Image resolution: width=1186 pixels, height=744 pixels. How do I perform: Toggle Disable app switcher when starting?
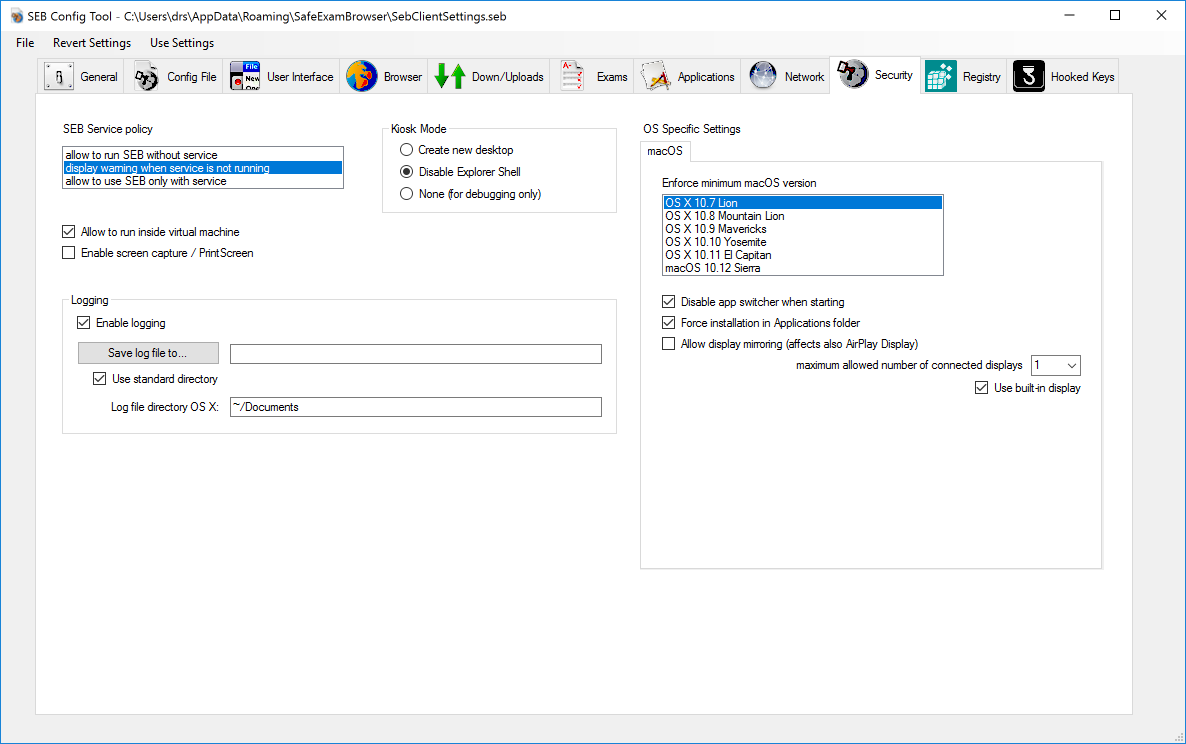[669, 302]
